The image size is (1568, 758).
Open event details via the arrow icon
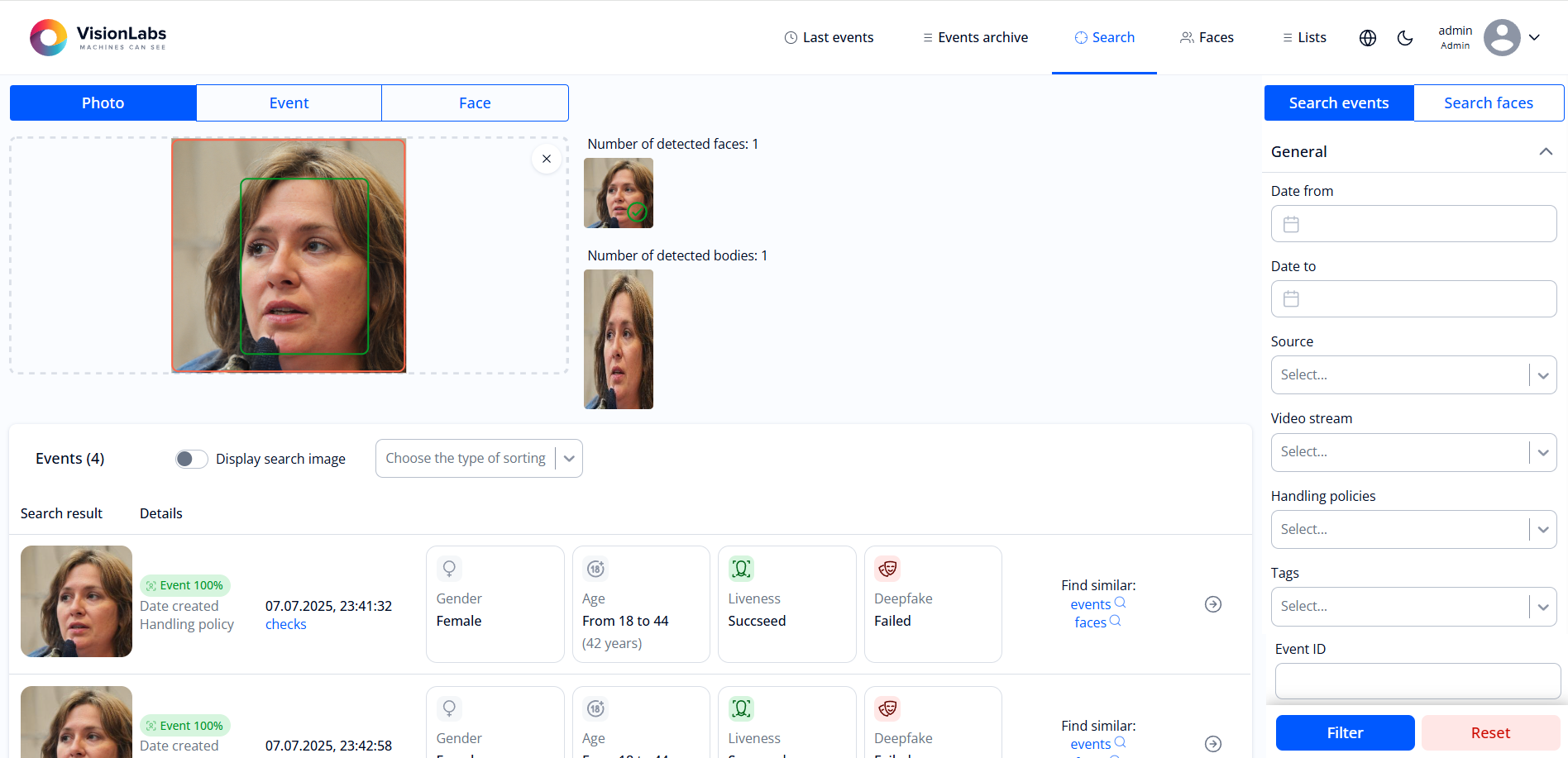[1213, 604]
